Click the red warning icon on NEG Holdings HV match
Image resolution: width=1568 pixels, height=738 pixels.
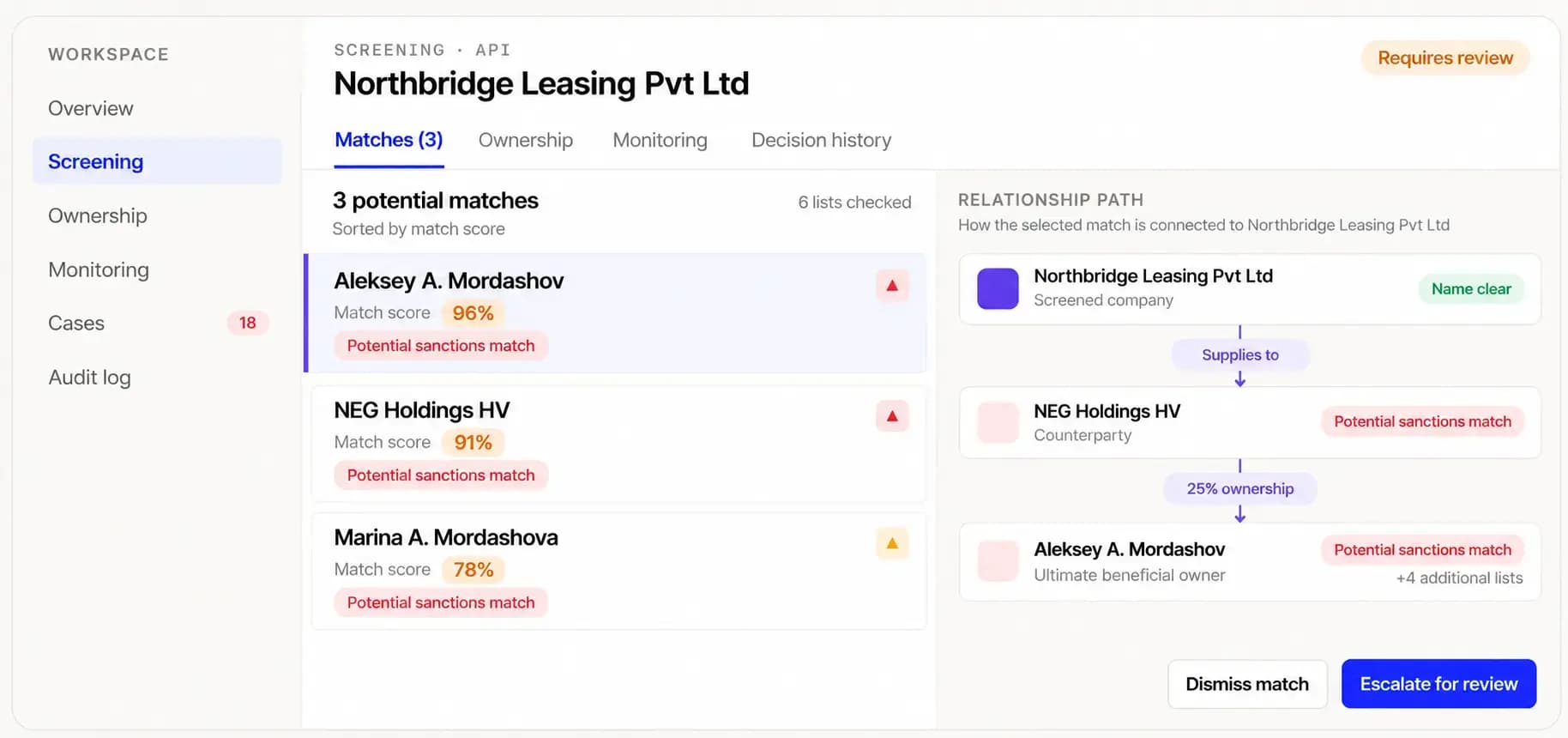pos(892,416)
